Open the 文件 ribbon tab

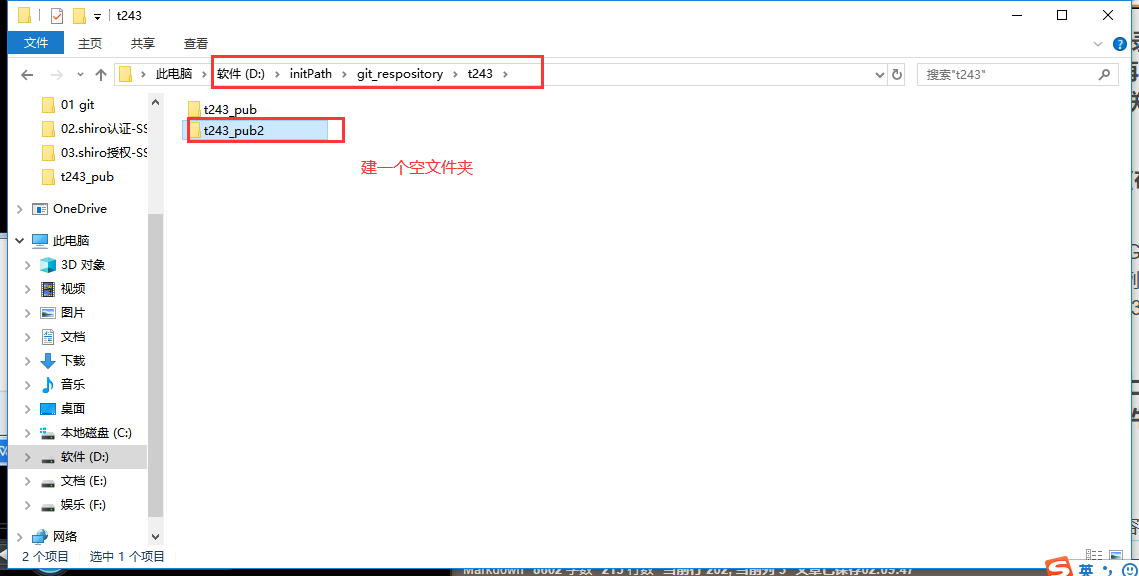tap(36, 44)
